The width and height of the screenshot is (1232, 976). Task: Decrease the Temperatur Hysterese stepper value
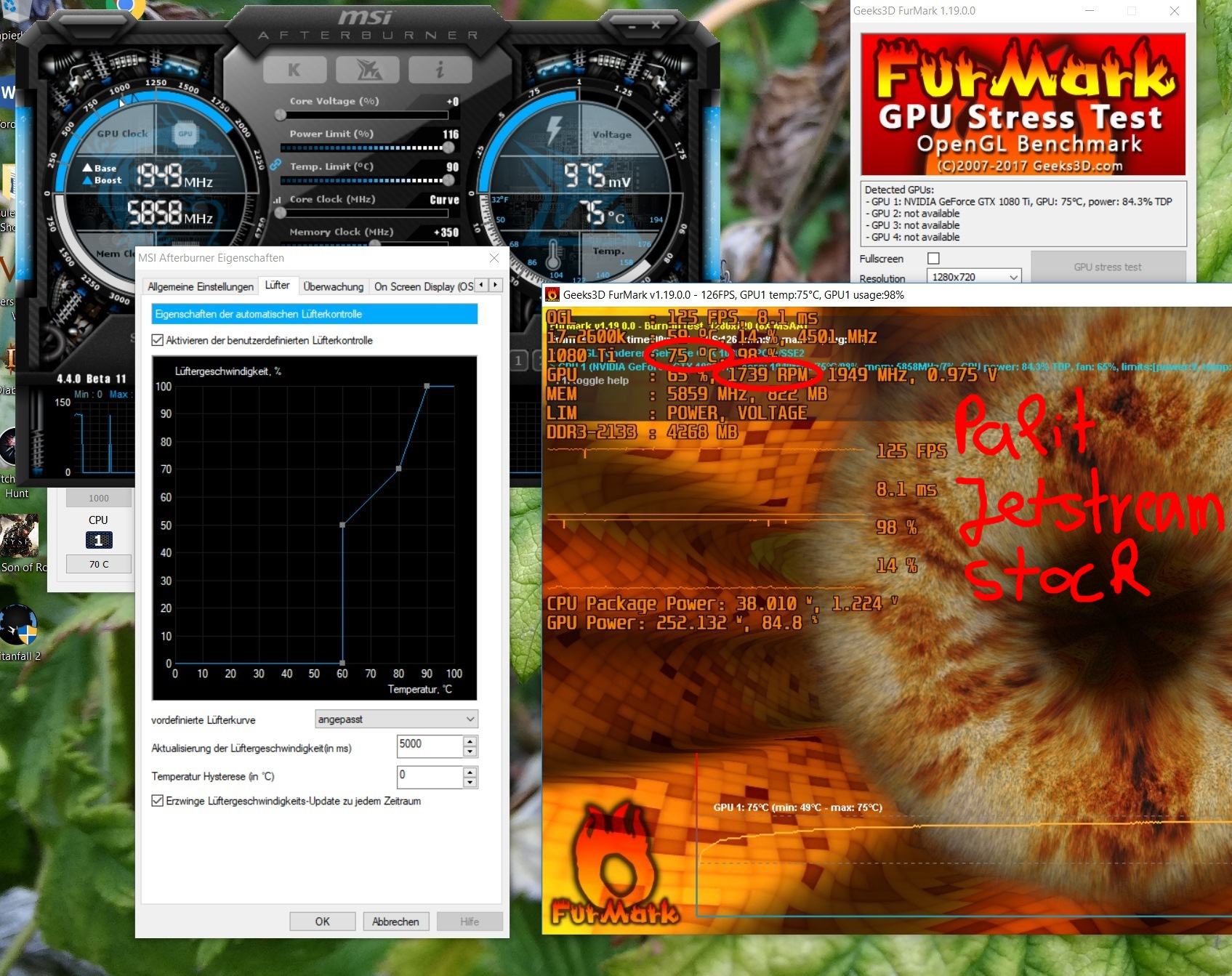(x=470, y=783)
